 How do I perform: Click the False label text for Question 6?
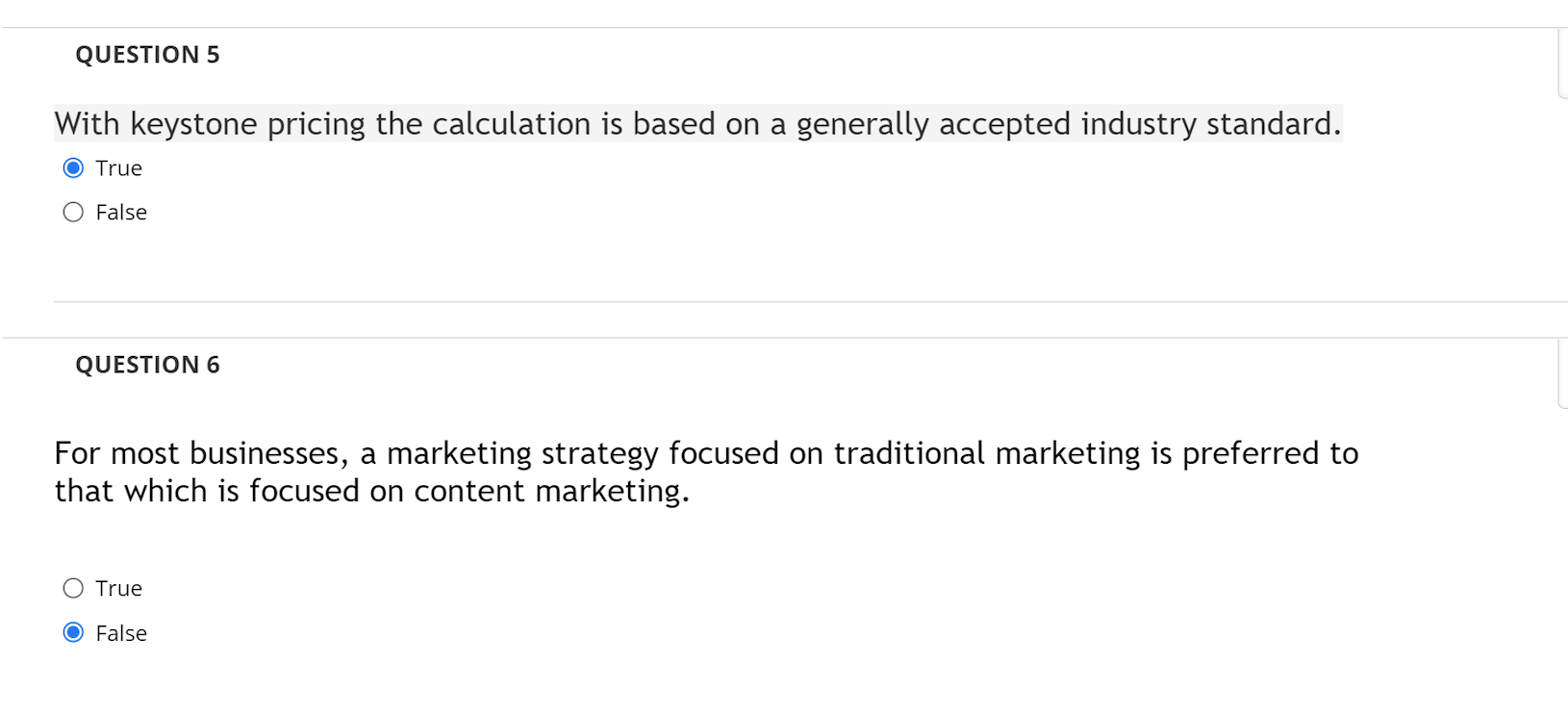[x=120, y=633]
